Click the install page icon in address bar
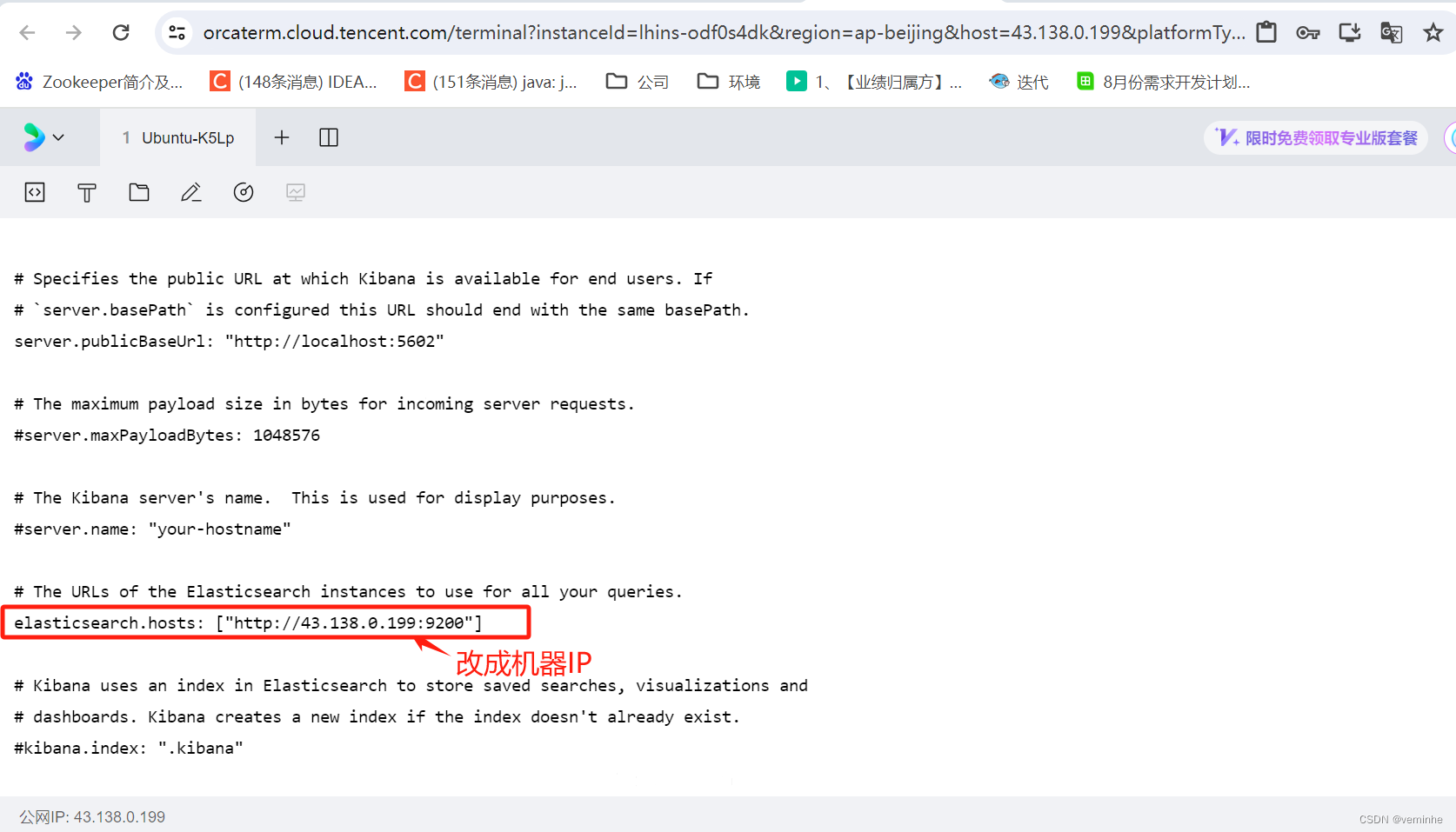The width and height of the screenshot is (1456, 832). tap(1349, 32)
